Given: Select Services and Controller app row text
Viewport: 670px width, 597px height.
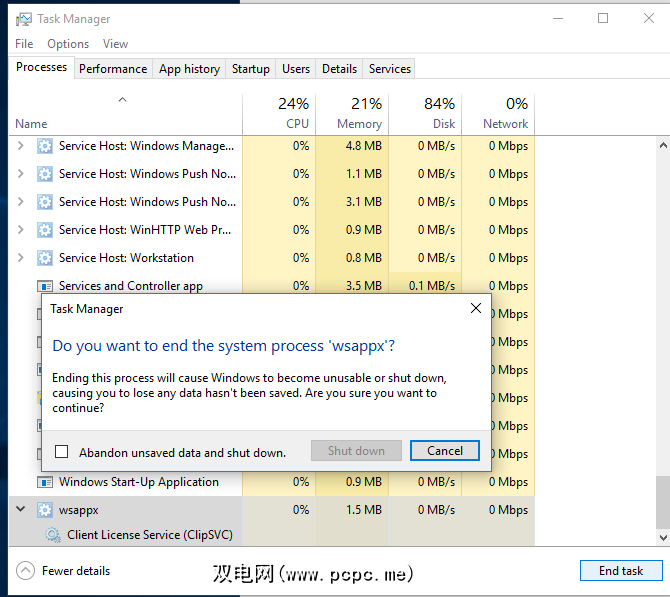Looking at the screenshot, I should point(131,286).
